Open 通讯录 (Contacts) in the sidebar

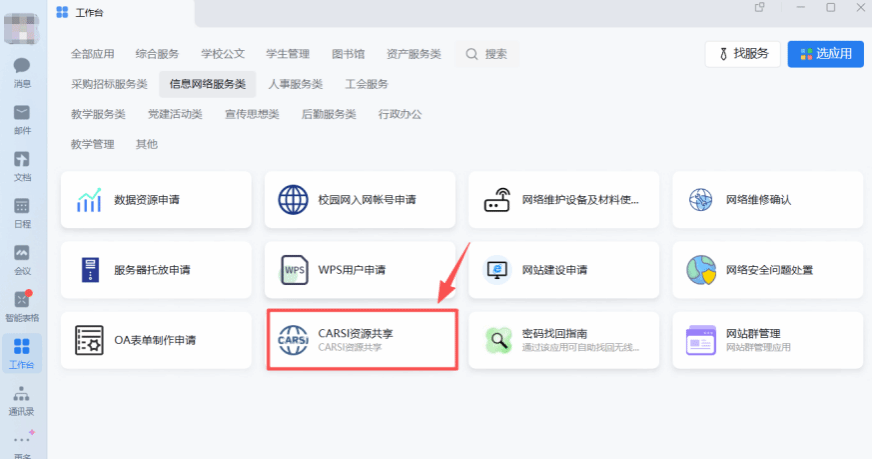coord(22,398)
